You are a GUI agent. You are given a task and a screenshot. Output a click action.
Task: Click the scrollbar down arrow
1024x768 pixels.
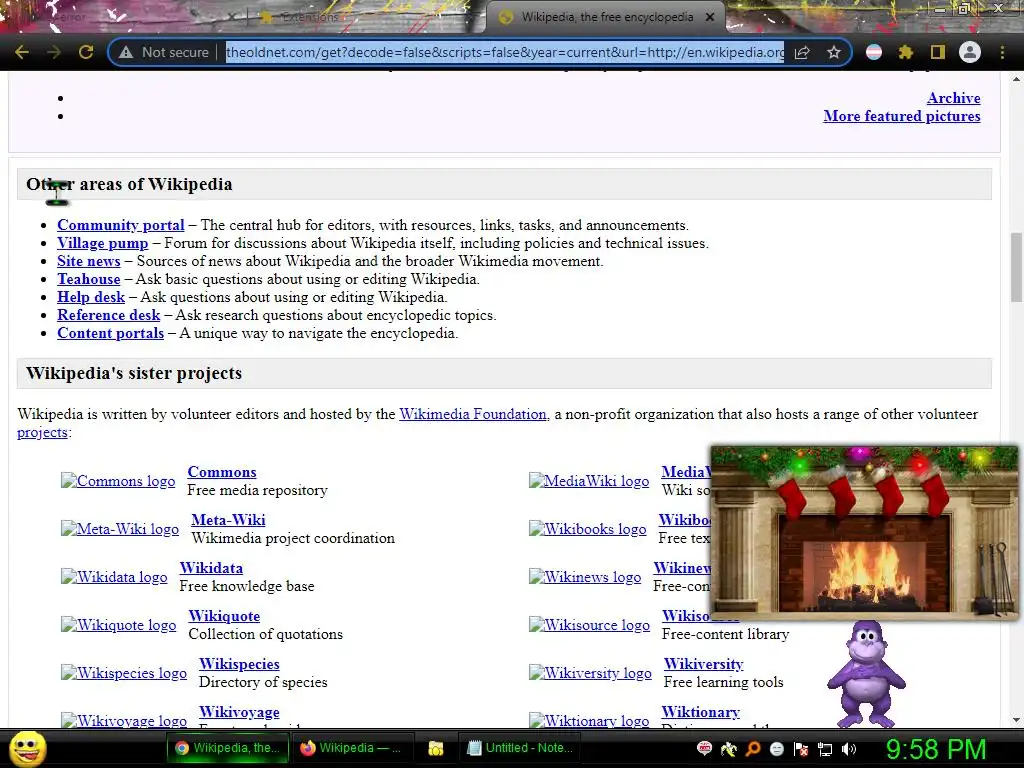coord(1016,720)
